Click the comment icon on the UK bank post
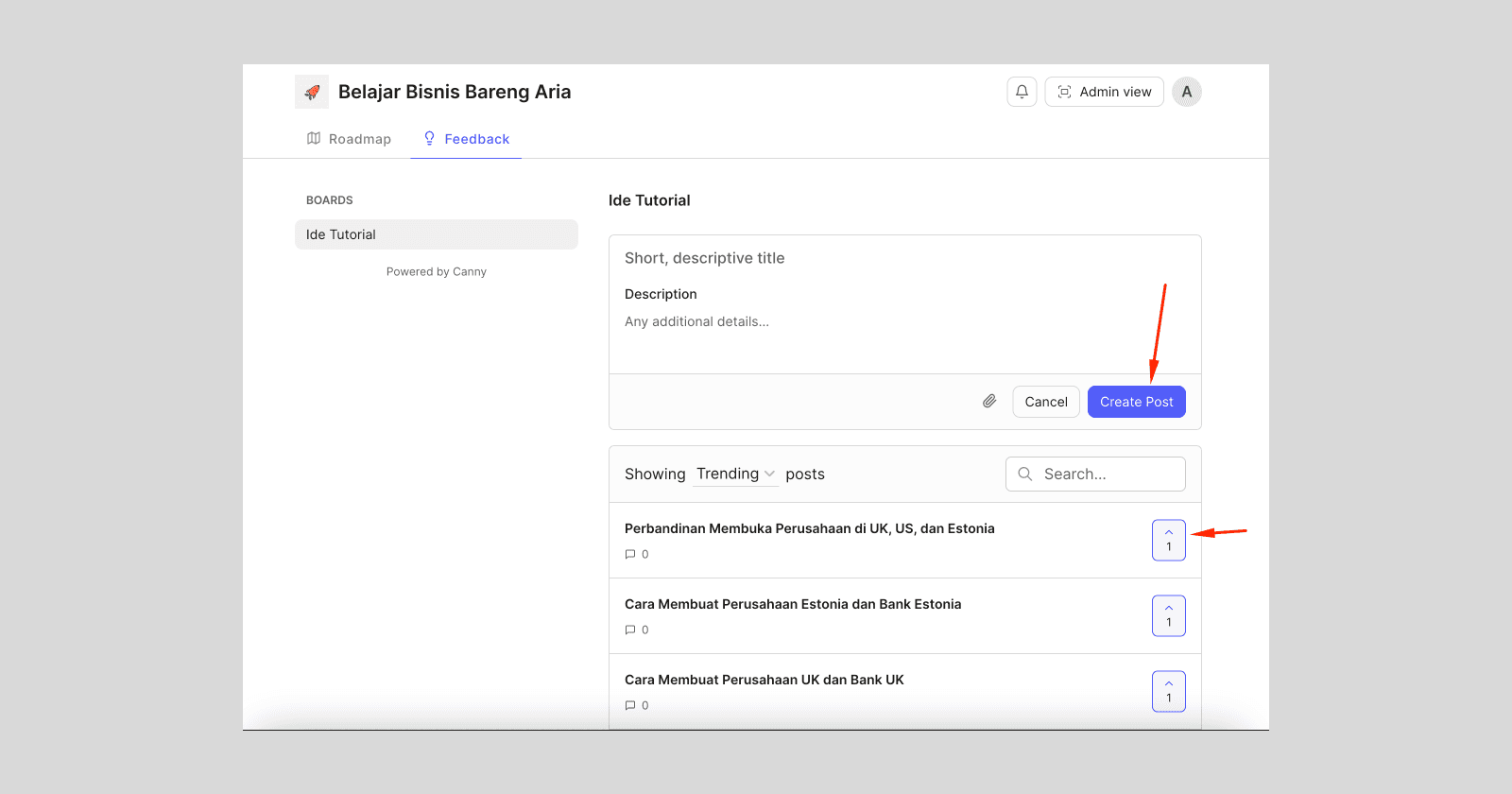Screen dimensions: 1512x794 coord(630,705)
